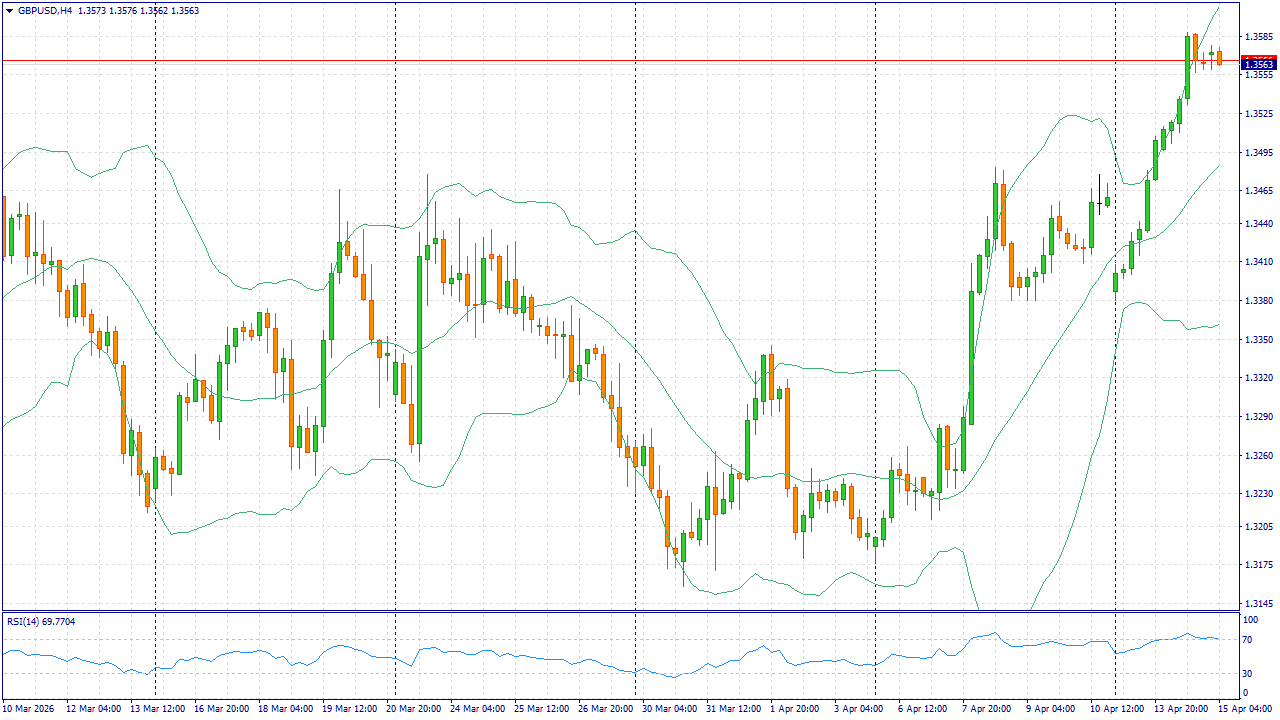Image resolution: width=1280 pixels, height=720 pixels.
Task: Click the RSI 100 level scale label
Action: pyautogui.click(x=1249, y=621)
